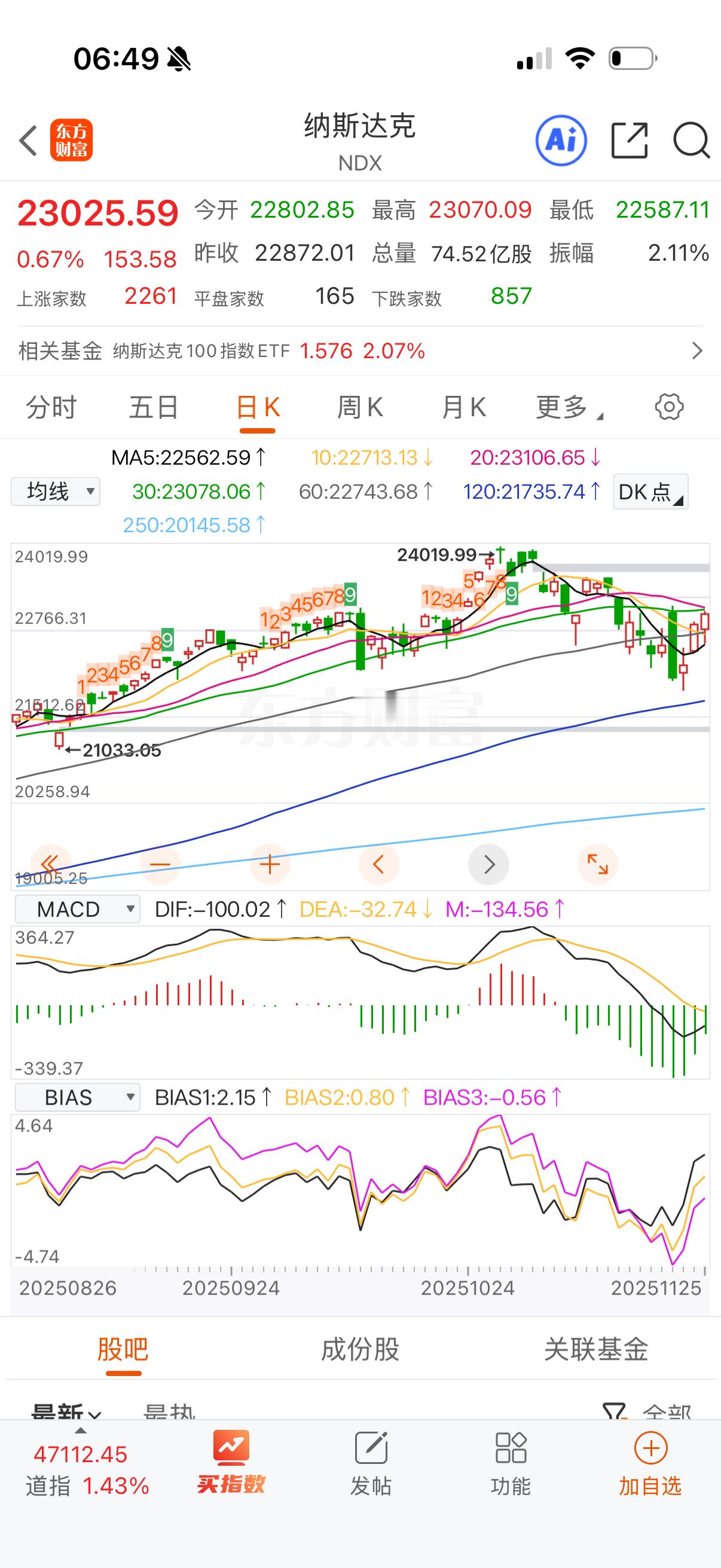721x1568 pixels.
Task: Expand the 更多 period menu
Action: (x=569, y=407)
